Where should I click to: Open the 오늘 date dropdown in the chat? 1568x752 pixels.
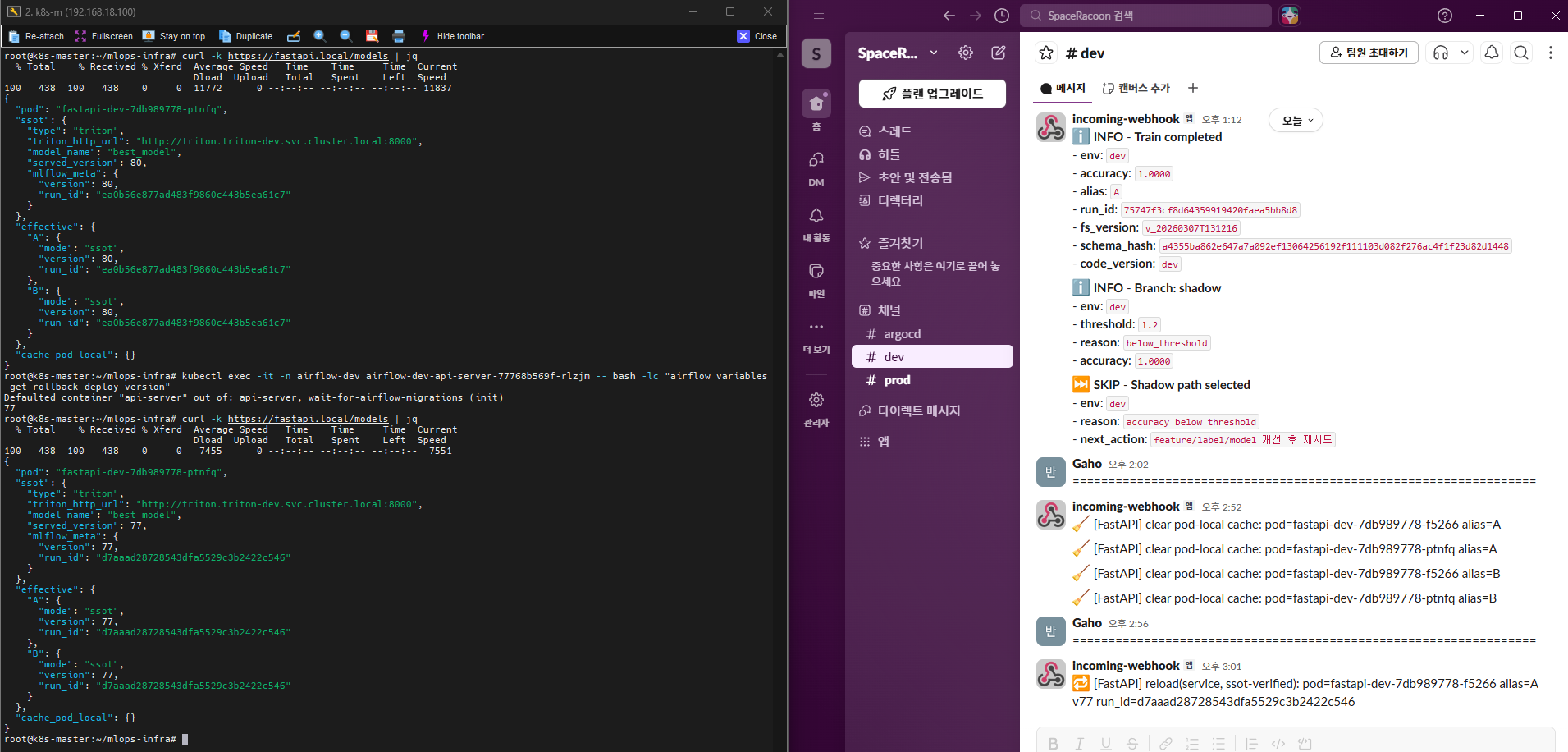tap(1295, 120)
